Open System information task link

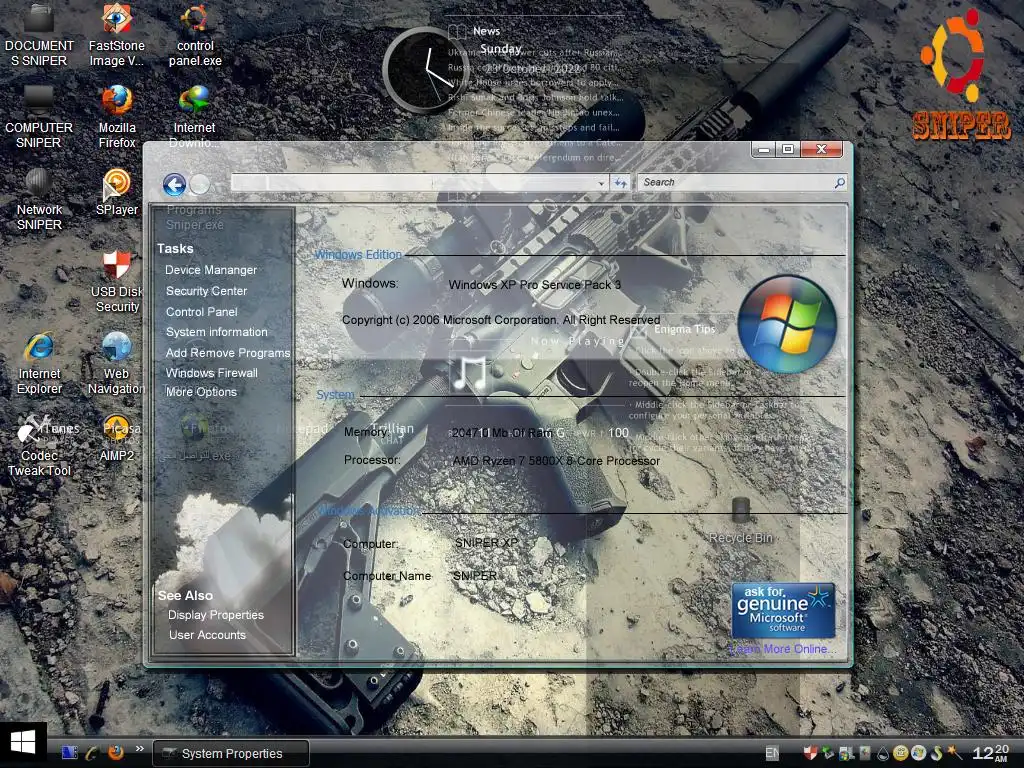tap(216, 332)
